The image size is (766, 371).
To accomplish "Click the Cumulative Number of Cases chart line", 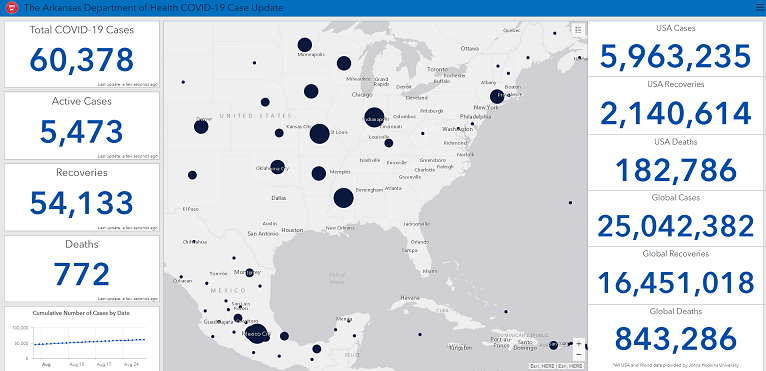I will pyautogui.click(x=89, y=342).
